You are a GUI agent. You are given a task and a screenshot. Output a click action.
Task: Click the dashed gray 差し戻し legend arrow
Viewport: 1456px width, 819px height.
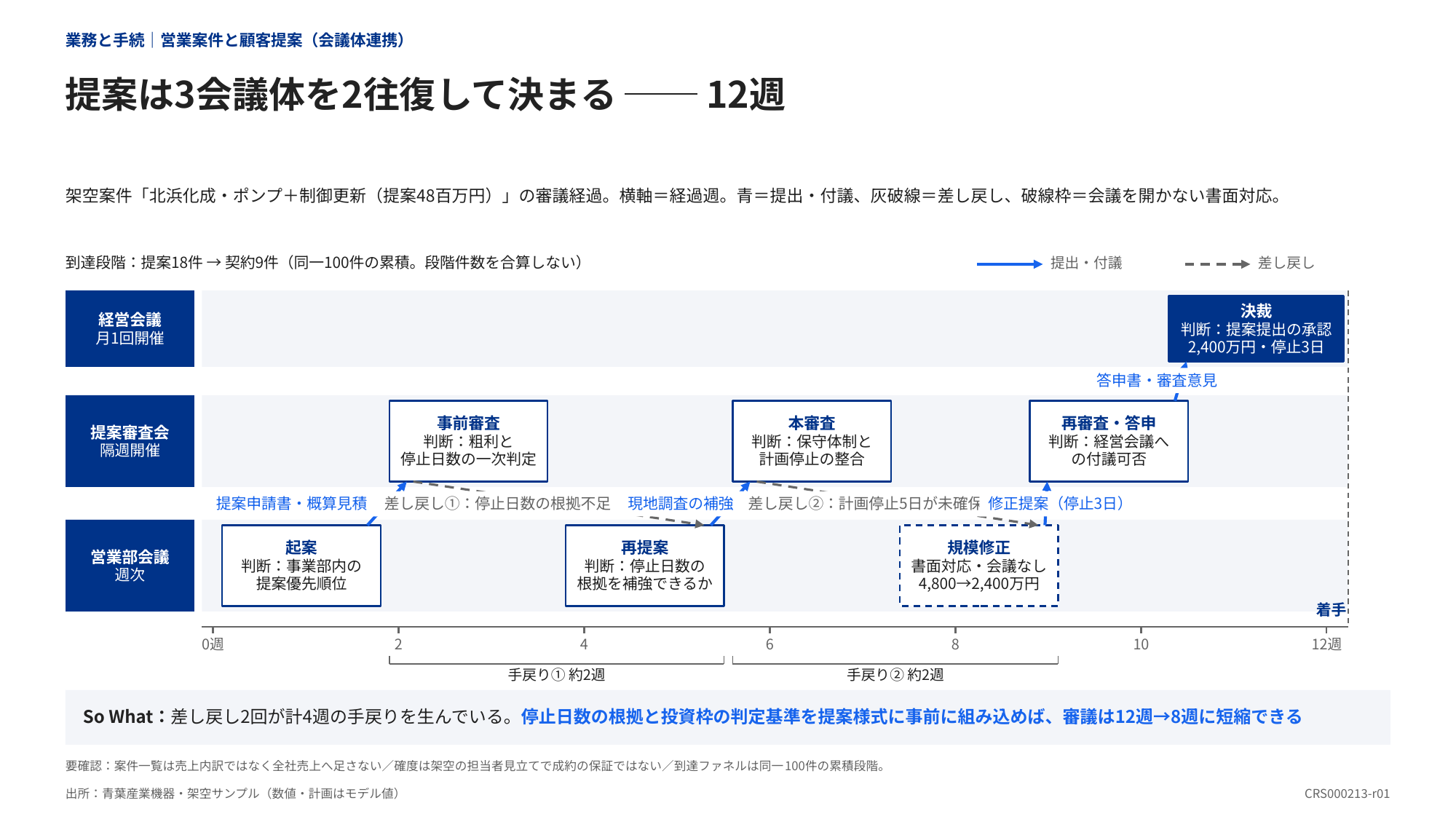[1217, 264]
